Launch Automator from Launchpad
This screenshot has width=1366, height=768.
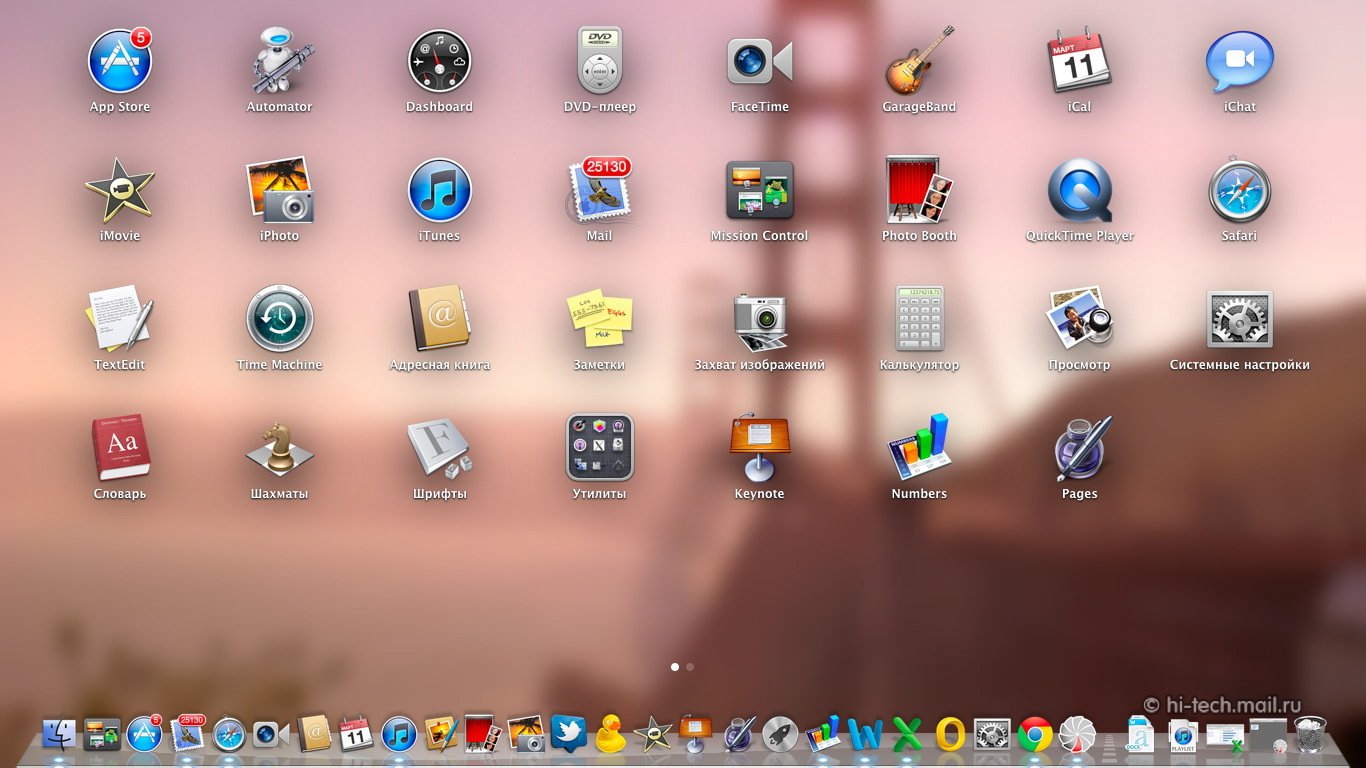pos(280,61)
